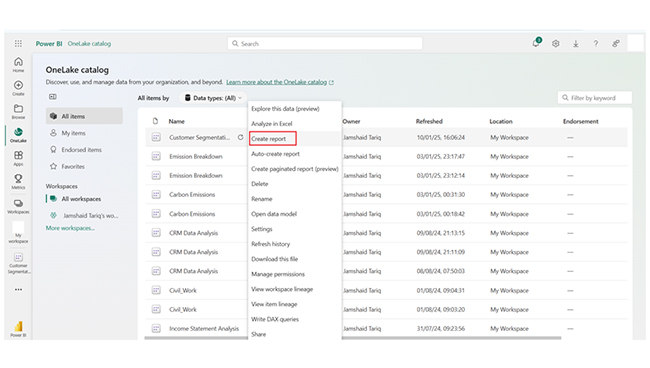This screenshot has height=368, width=650.
Task: Open Income Statement Analysis item
Action: [204, 329]
